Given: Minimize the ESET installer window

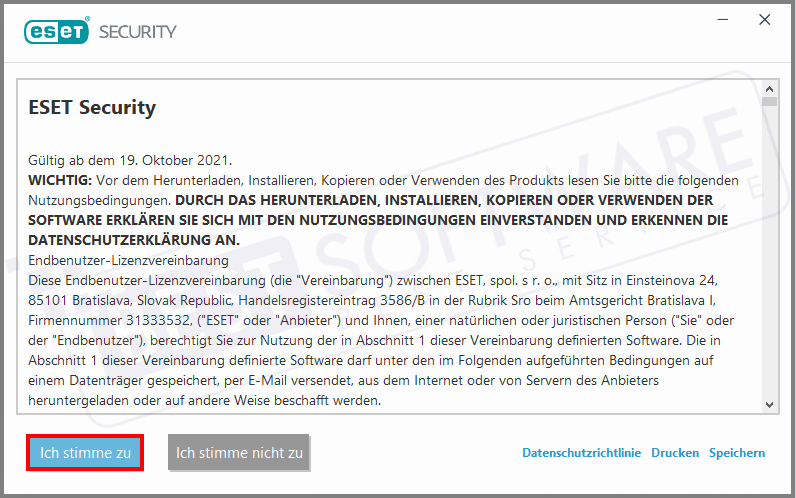Looking at the screenshot, I should 723,20.
